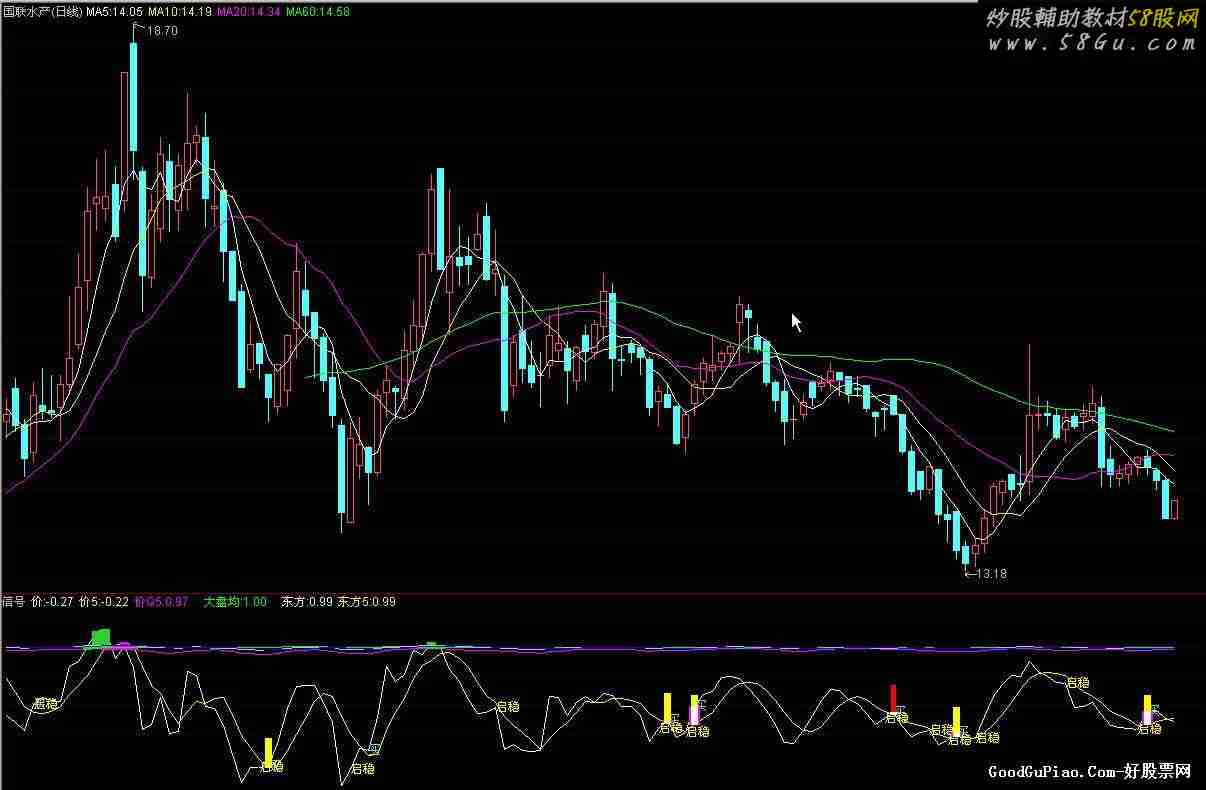1206x790 pixels.
Task: Click the magenta MA20:14.34 label
Action: (248, 11)
